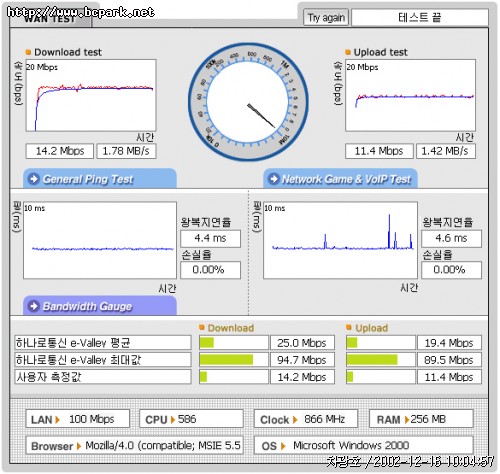Click the status field showing 테스트 끝
The height and width of the screenshot is (474, 500).
click(420, 17)
